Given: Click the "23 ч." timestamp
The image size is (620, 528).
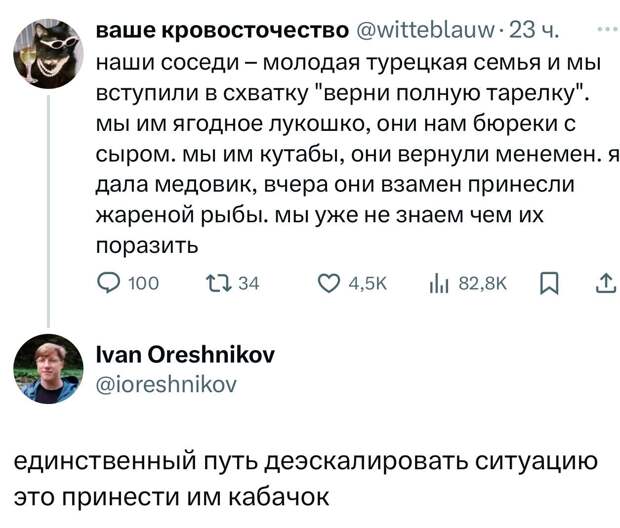Looking at the screenshot, I should tap(539, 29).
